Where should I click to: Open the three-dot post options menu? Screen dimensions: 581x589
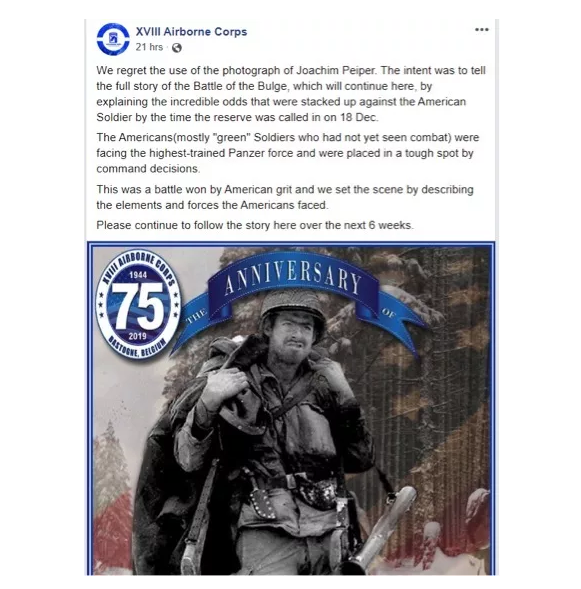click(481, 29)
